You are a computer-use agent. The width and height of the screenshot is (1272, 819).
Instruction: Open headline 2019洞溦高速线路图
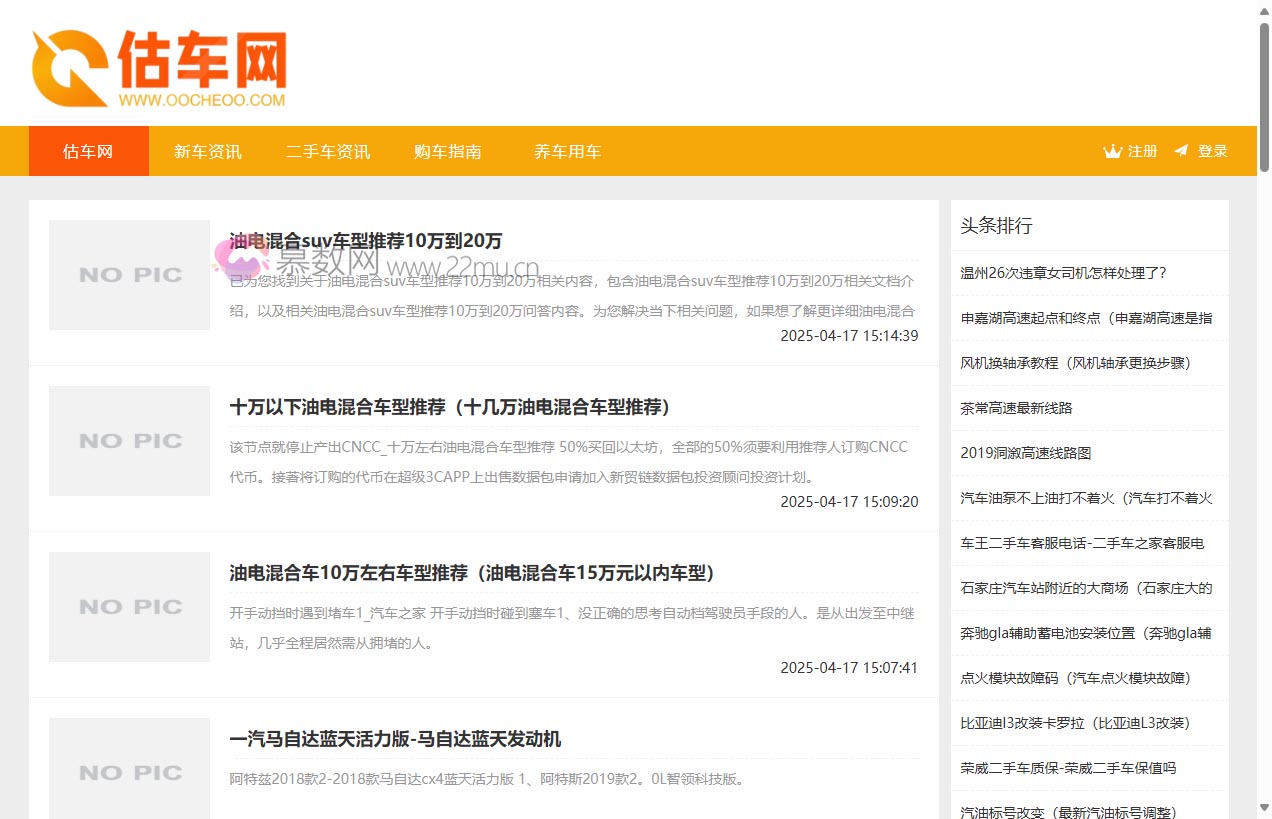(x=1027, y=453)
